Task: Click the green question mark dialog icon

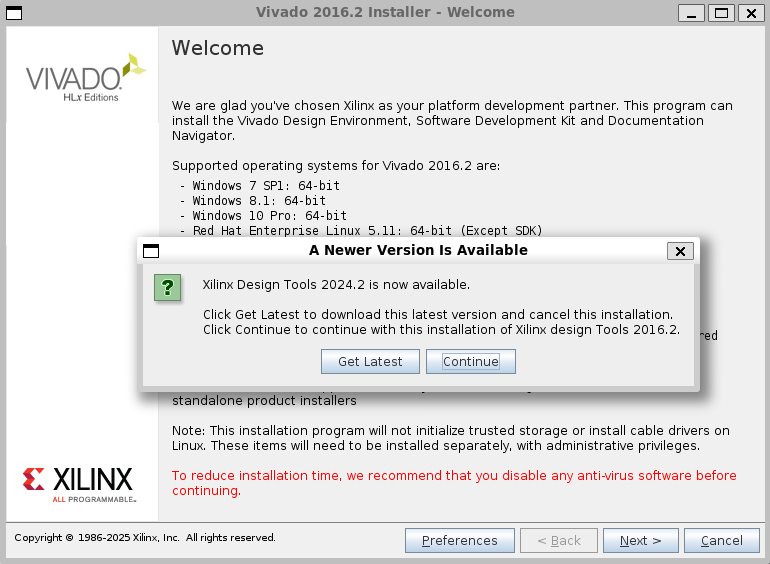Action: (x=168, y=288)
